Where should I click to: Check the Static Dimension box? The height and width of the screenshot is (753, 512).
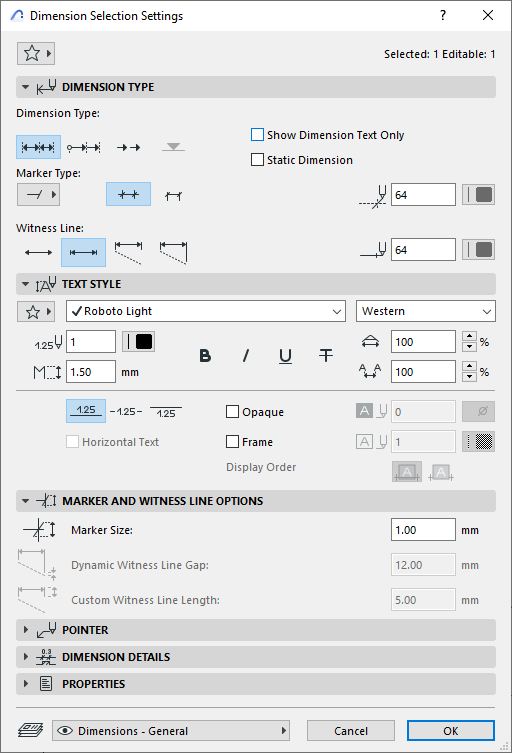coord(257,160)
